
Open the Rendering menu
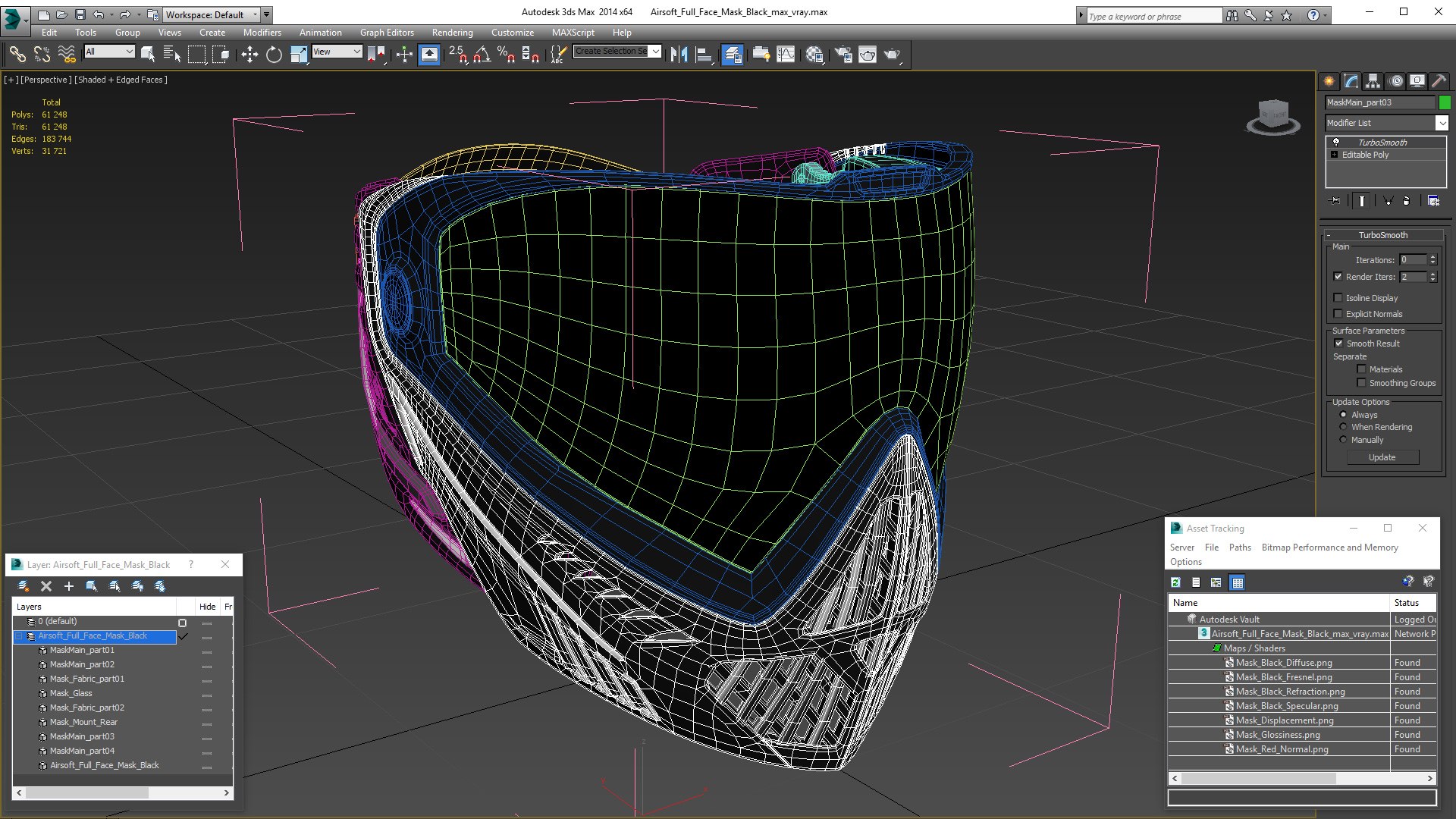click(452, 33)
